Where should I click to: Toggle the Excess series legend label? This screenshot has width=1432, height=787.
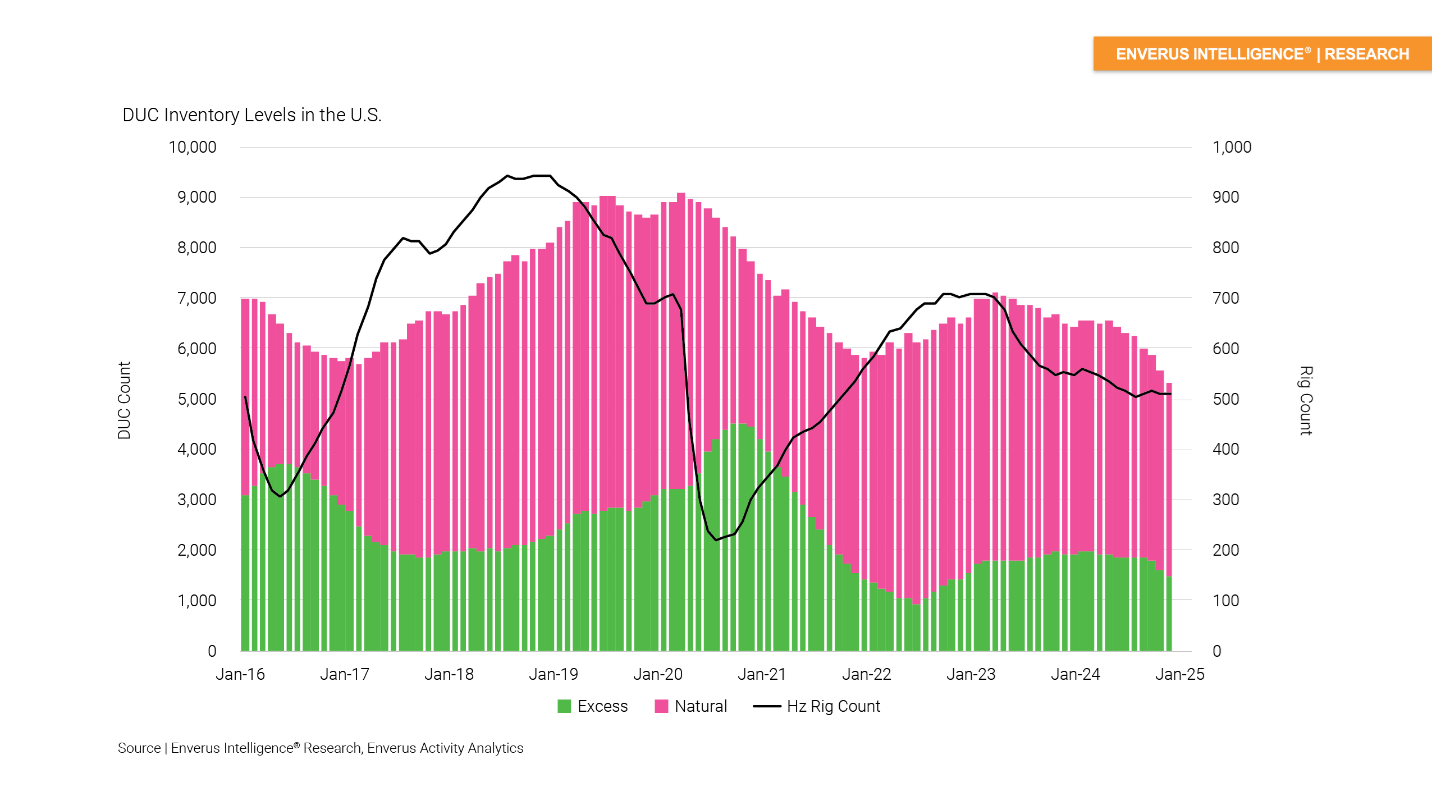pyautogui.click(x=603, y=707)
